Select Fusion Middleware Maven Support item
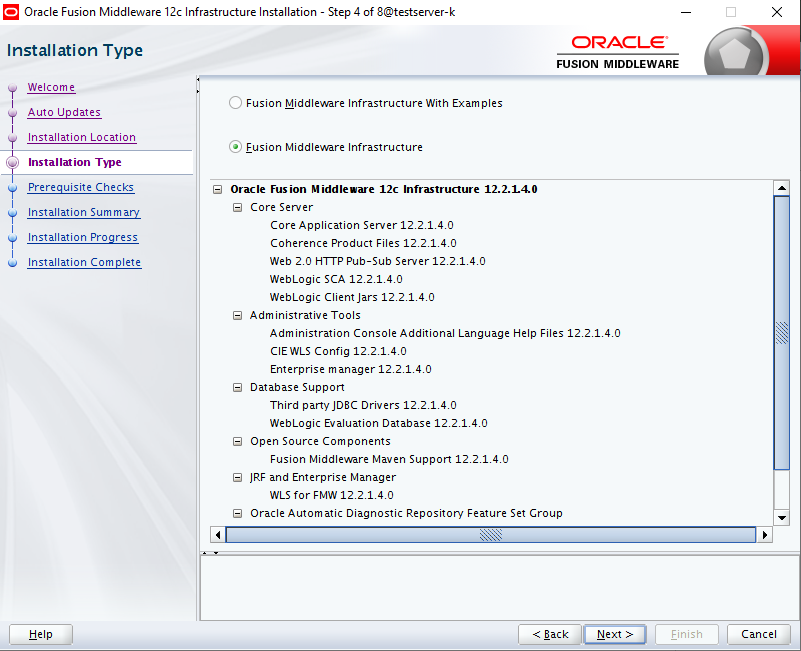 point(389,459)
